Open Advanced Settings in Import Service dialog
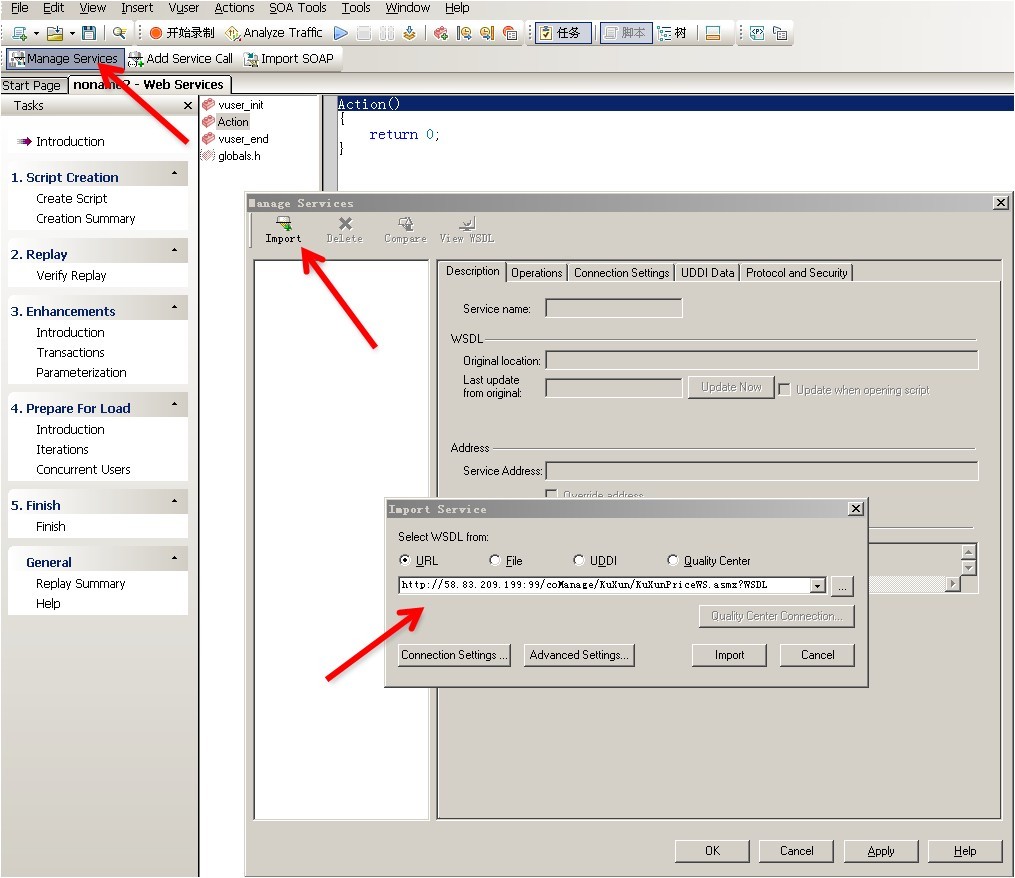The height and width of the screenshot is (878, 1015). [579, 655]
